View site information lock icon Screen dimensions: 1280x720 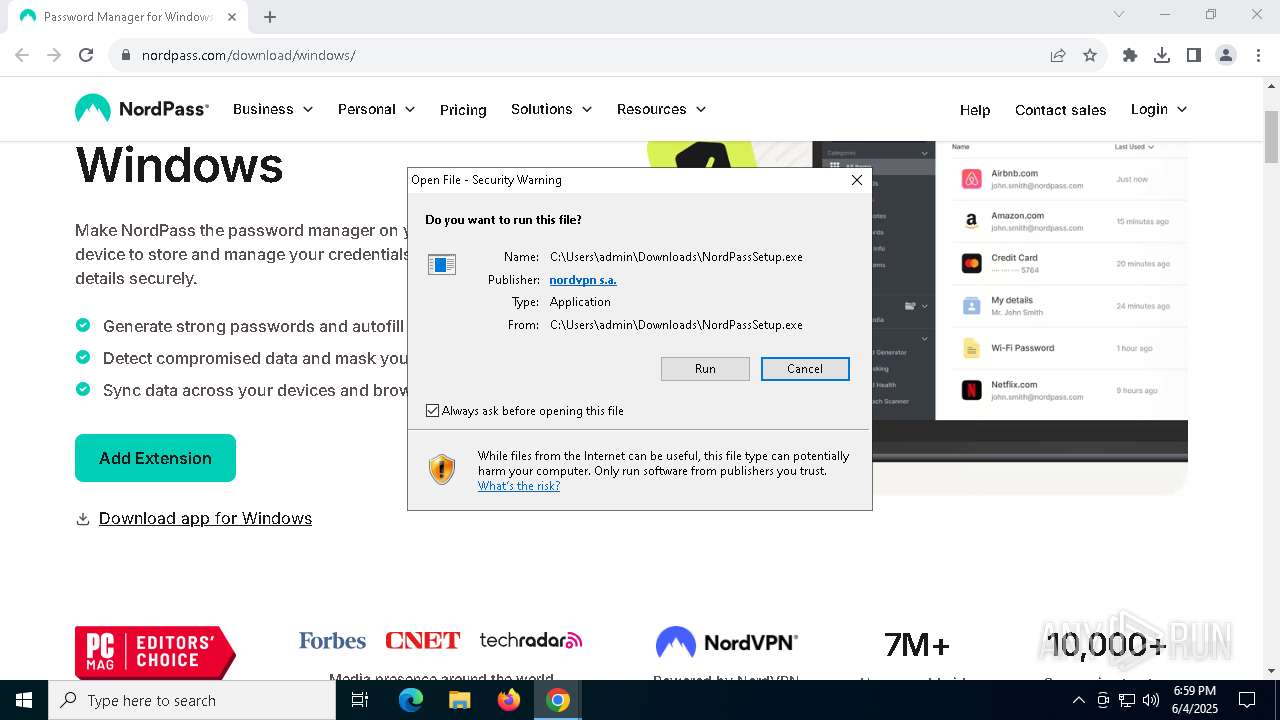coord(126,55)
